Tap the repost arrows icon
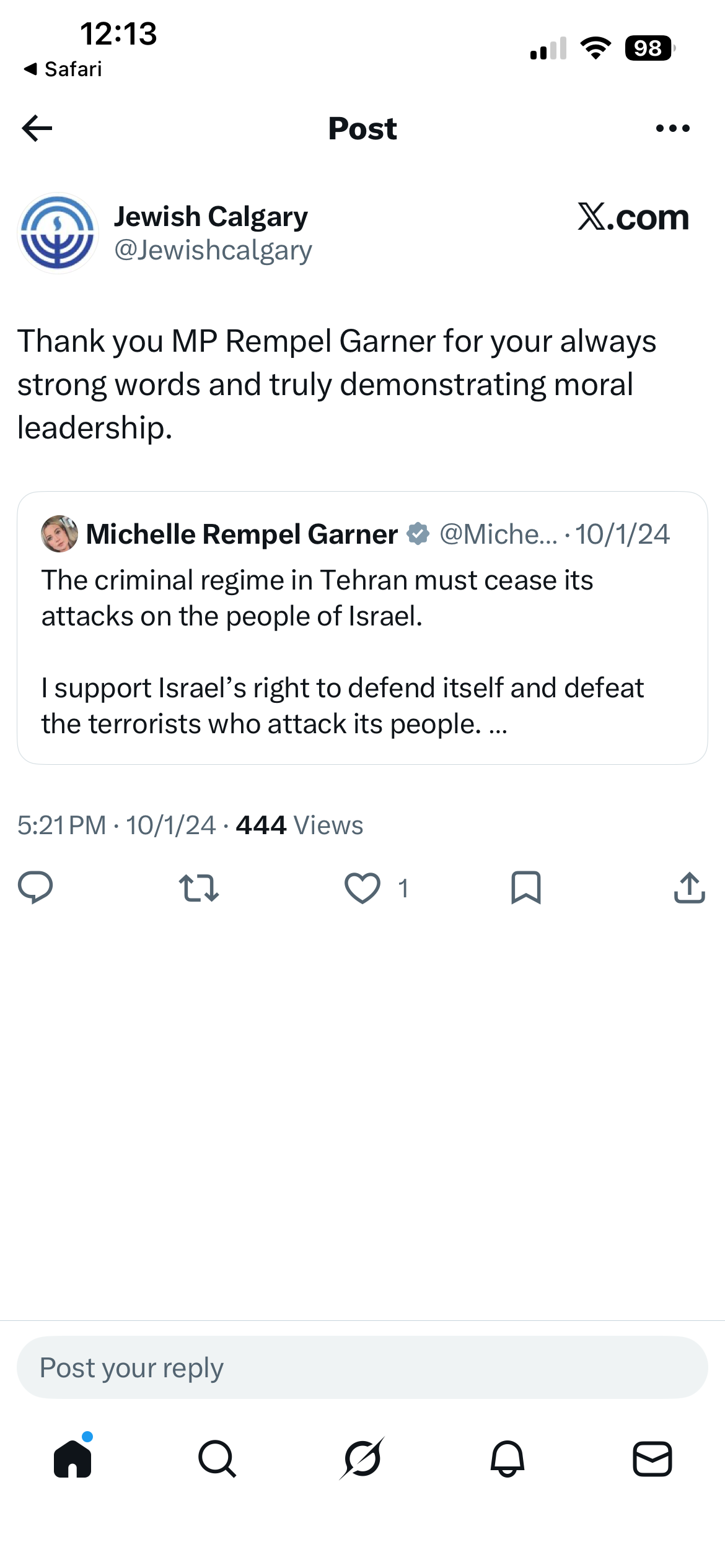 click(x=198, y=888)
